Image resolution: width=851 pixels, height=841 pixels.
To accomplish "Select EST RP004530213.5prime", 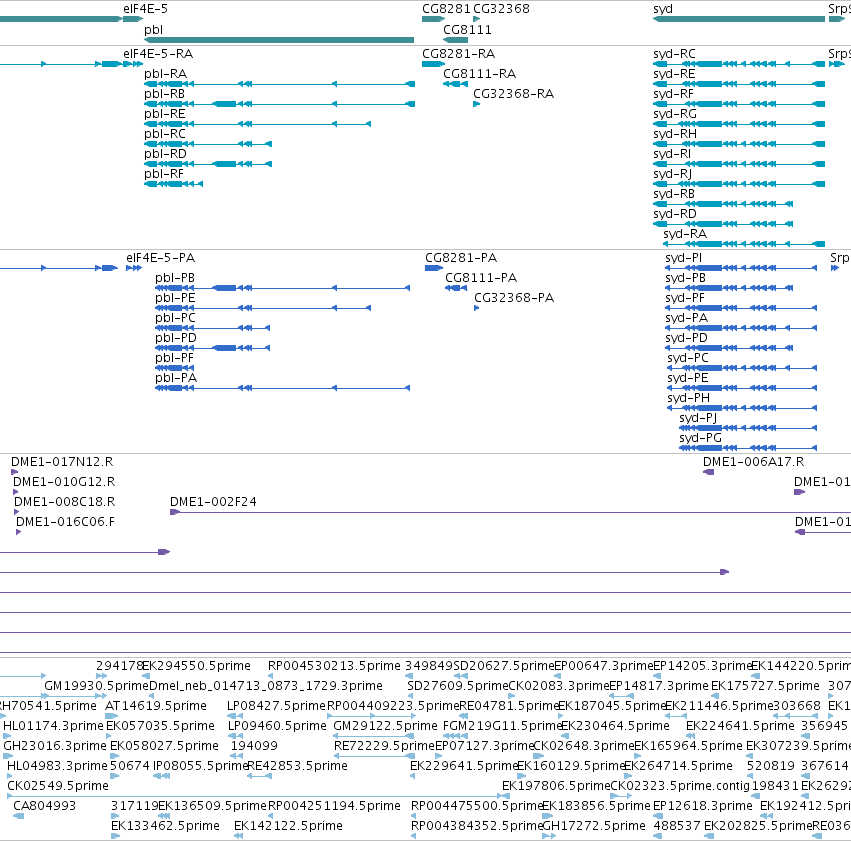I will pos(271,676).
